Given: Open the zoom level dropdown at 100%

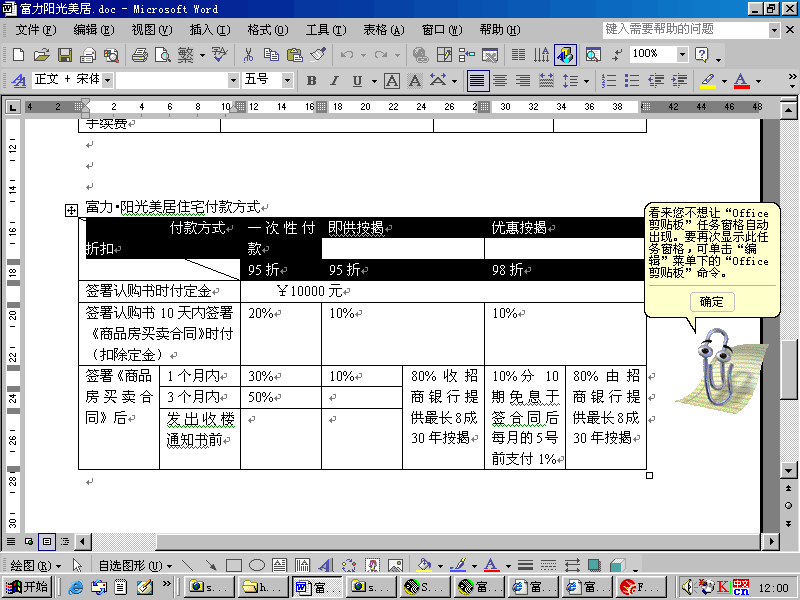Looking at the screenshot, I should (x=682, y=54).
